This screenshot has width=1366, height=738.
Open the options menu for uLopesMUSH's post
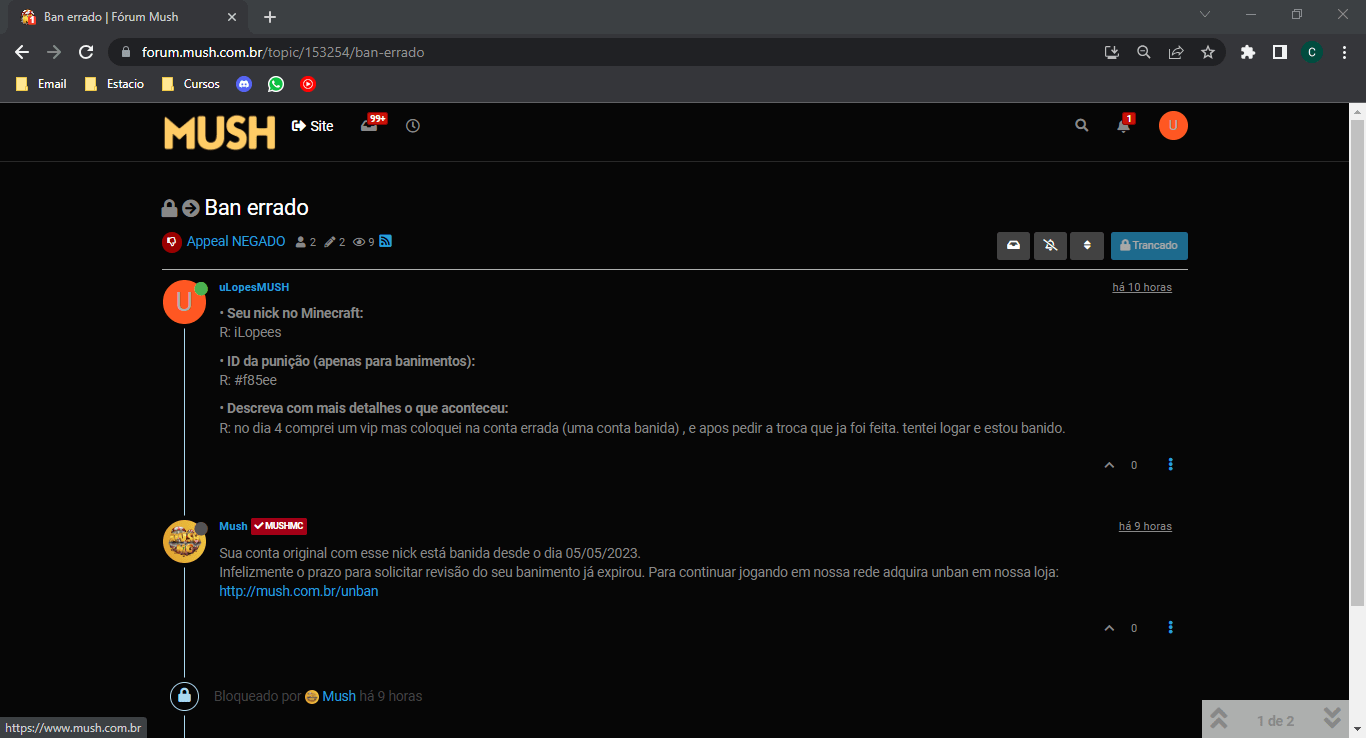(1171, 465)
